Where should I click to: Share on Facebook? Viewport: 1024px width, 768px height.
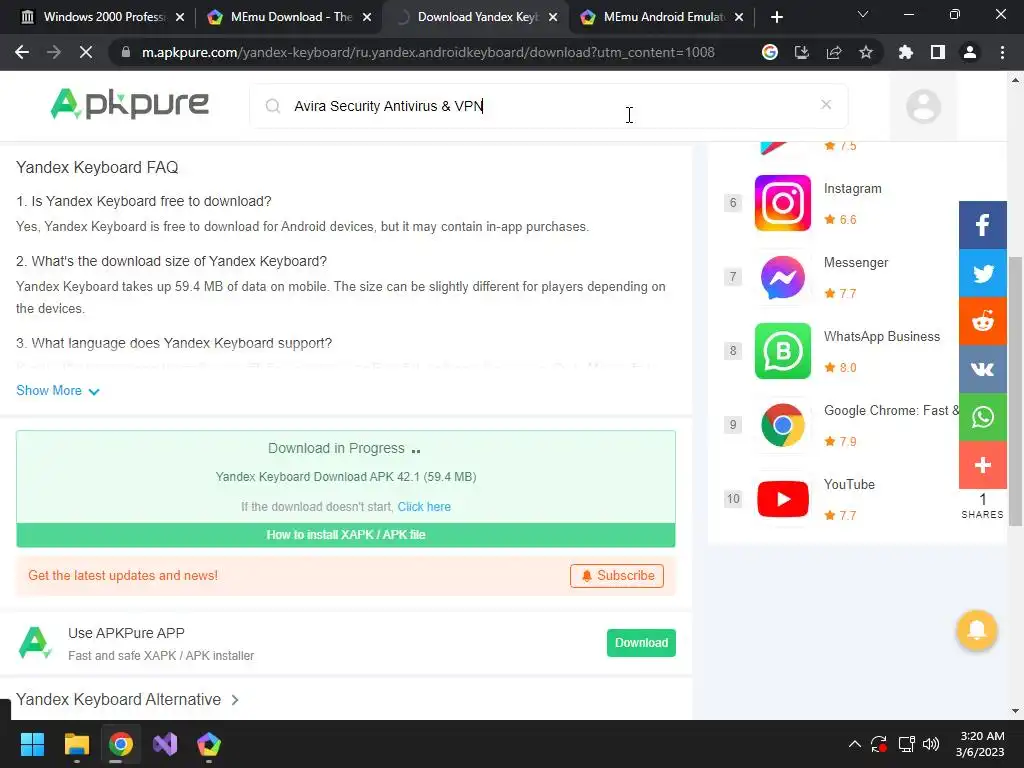tap(982, 225)
